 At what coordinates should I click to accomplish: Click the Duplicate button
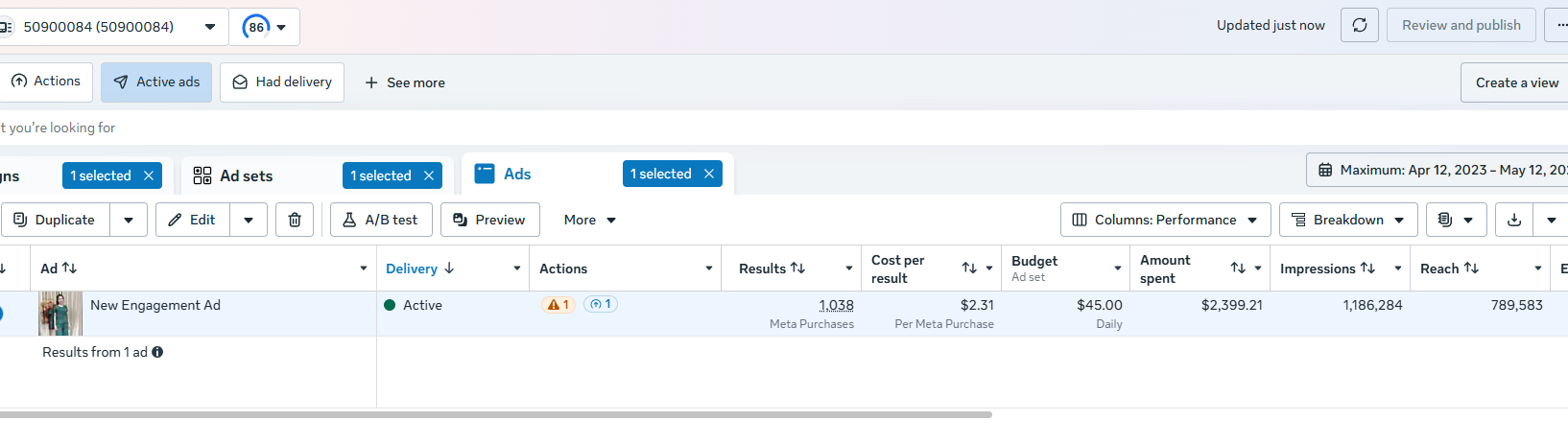tap(56, 220)
